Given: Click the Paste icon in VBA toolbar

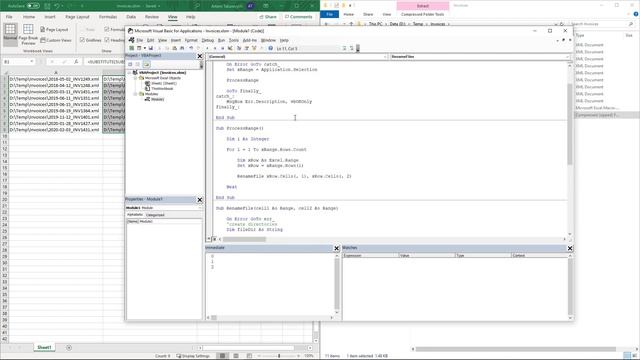Looking at the screenshot, I should pyautogui.click(x=175, y=48).
